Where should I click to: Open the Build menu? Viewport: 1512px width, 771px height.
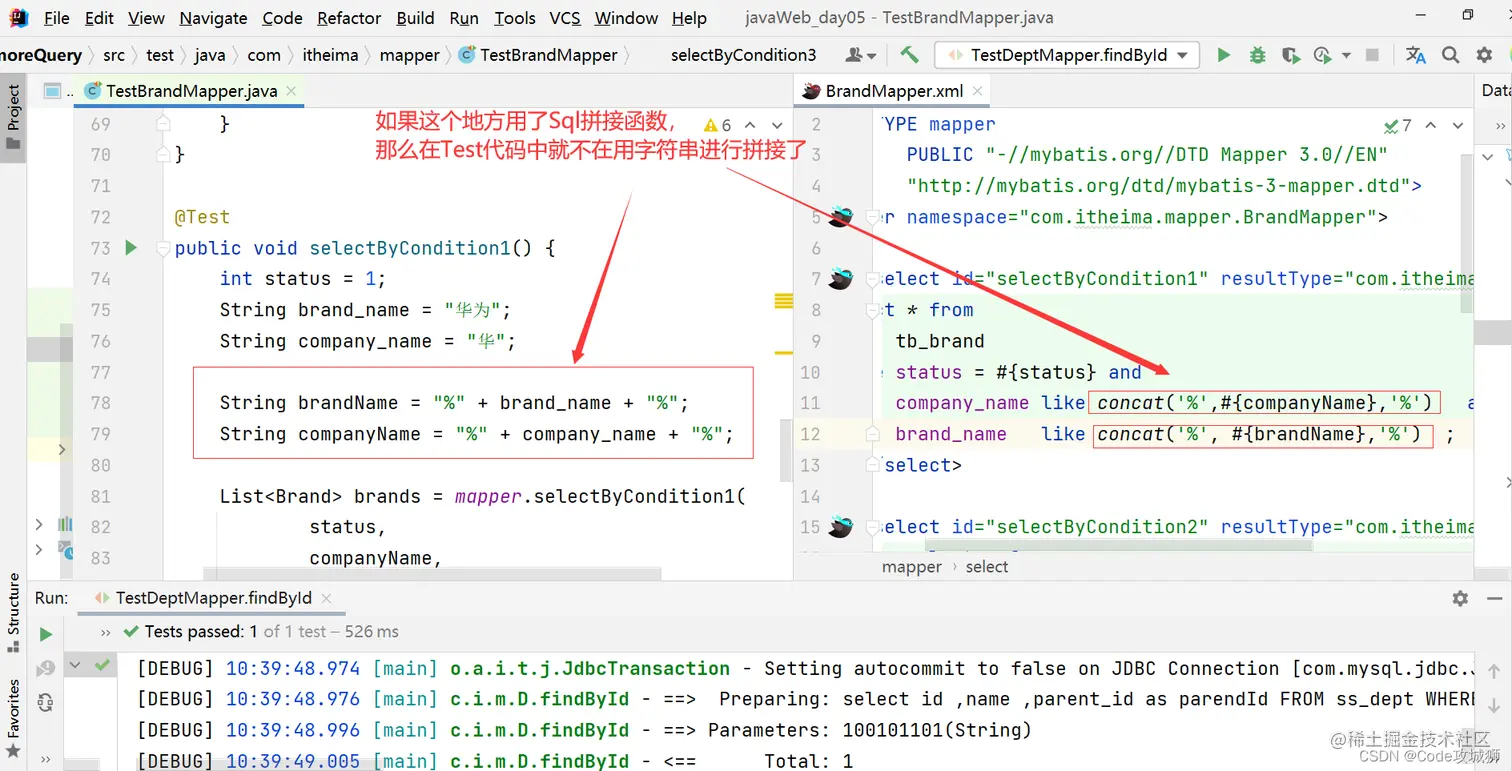click(415, 18)
